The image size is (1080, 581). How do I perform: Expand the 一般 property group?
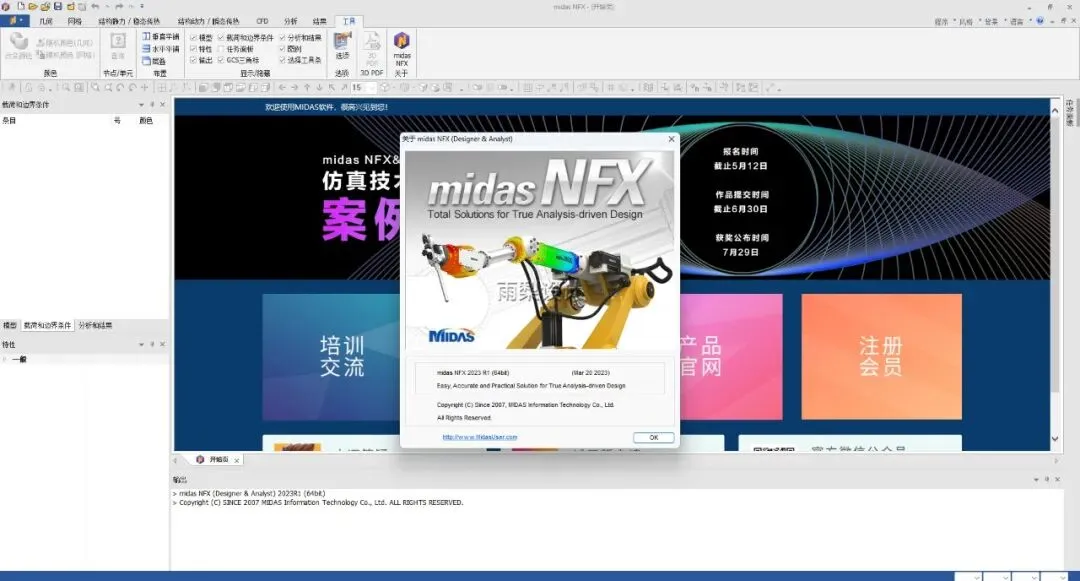pos(5,359)
